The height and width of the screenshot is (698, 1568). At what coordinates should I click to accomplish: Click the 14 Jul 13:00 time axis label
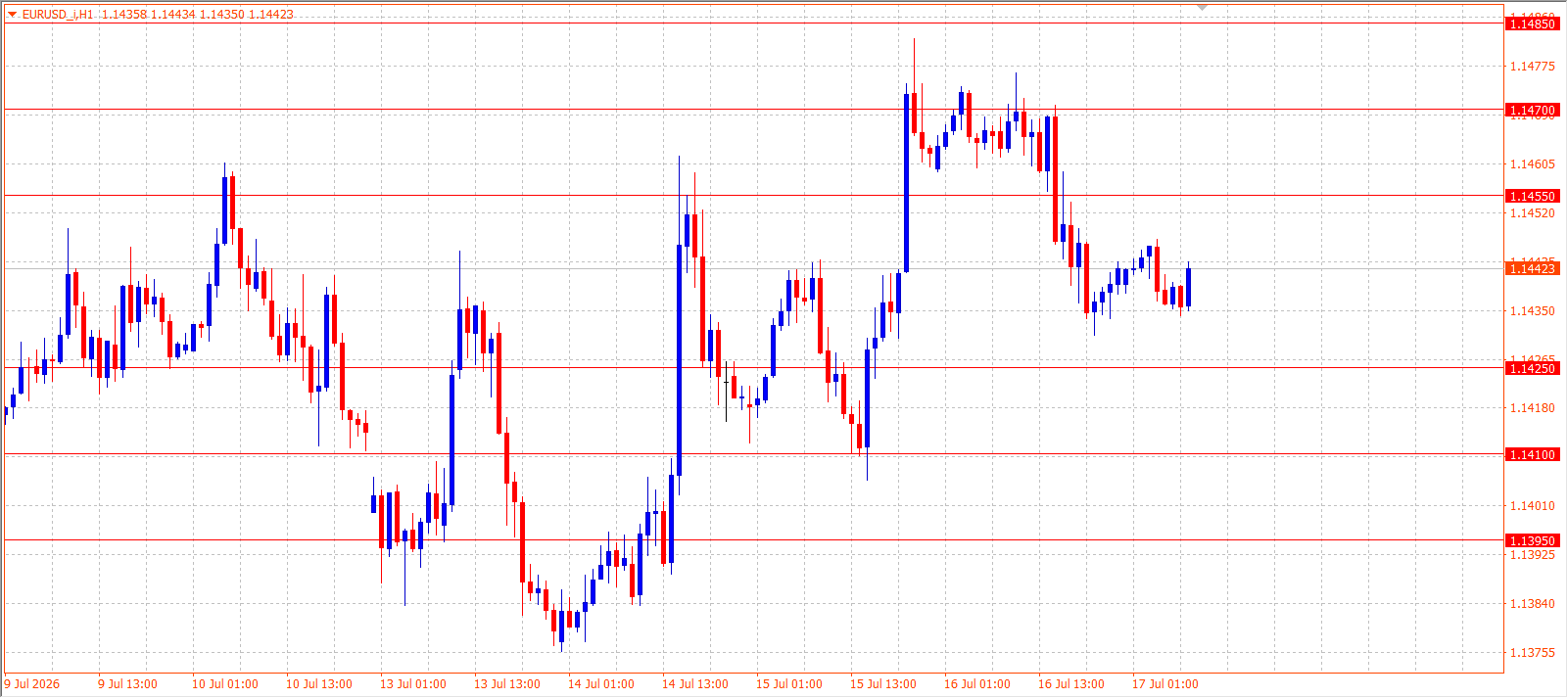(x=695, y=684)
